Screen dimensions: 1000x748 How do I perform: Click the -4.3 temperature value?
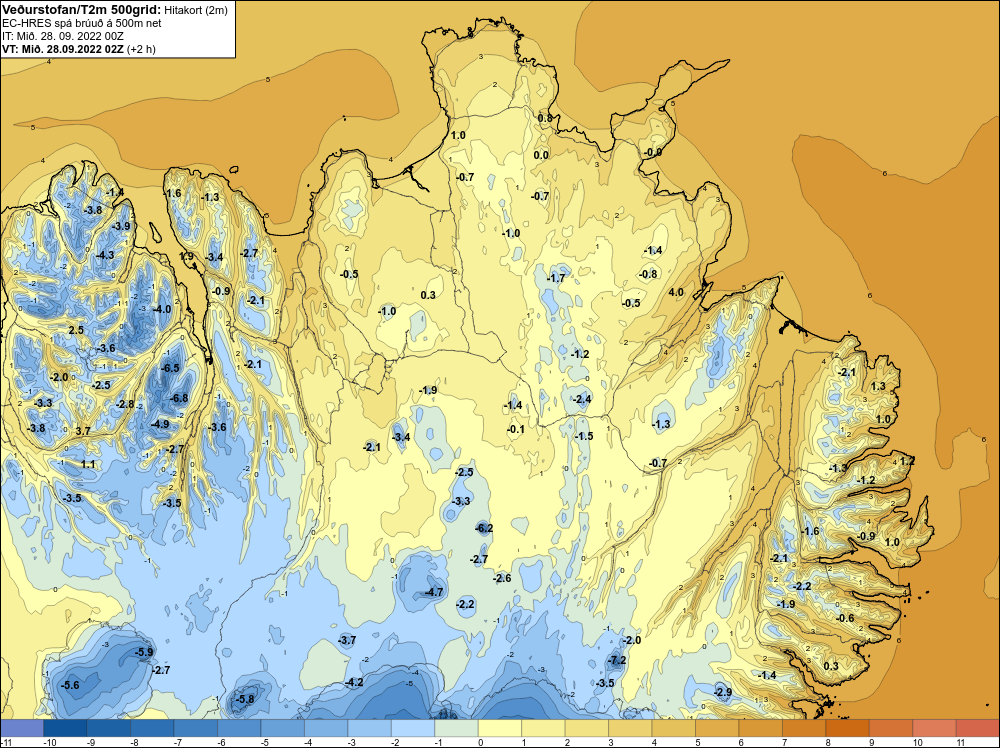105,255
